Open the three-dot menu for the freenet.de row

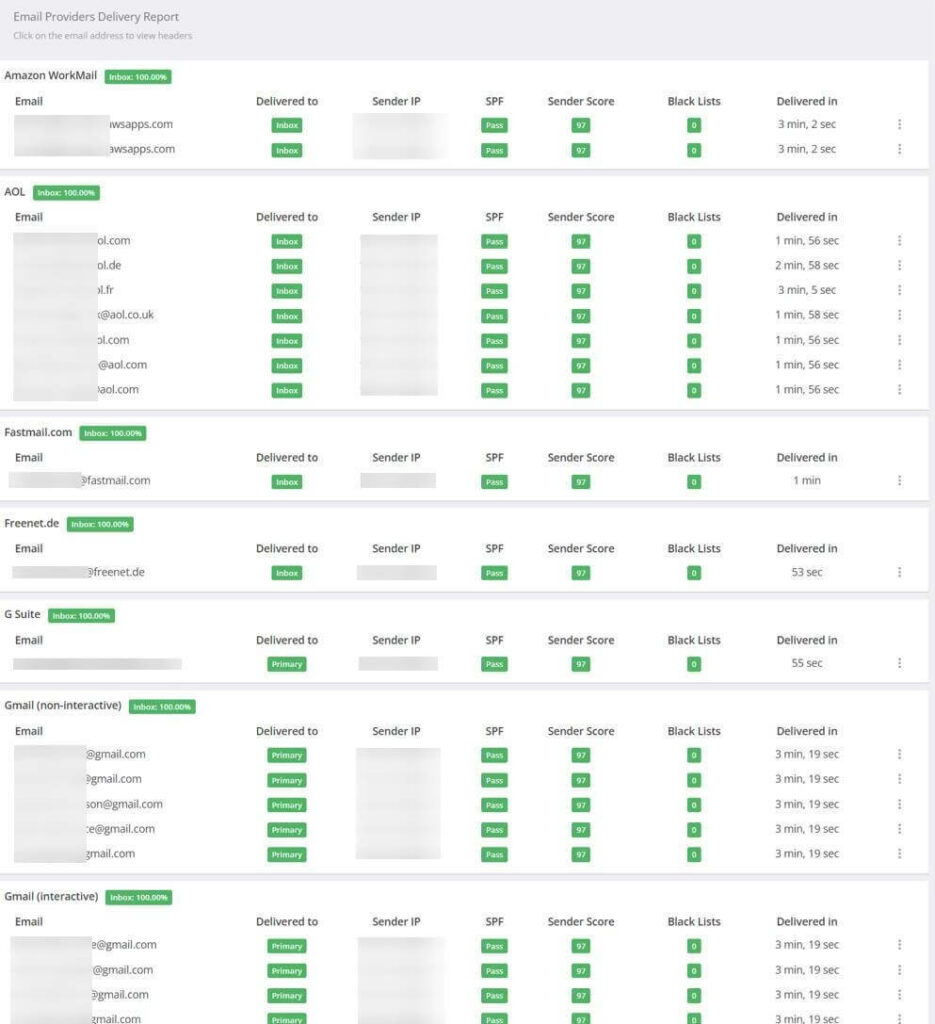tap(899, 572)
